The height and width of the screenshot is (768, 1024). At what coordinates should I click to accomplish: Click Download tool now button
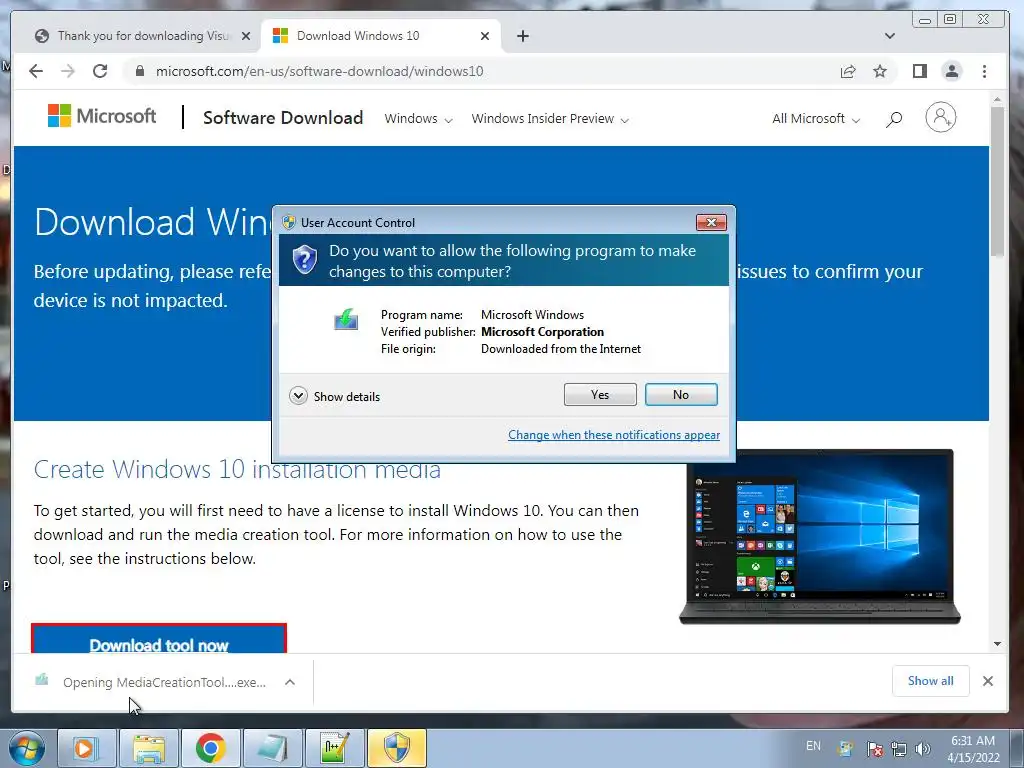pos(159,640)
